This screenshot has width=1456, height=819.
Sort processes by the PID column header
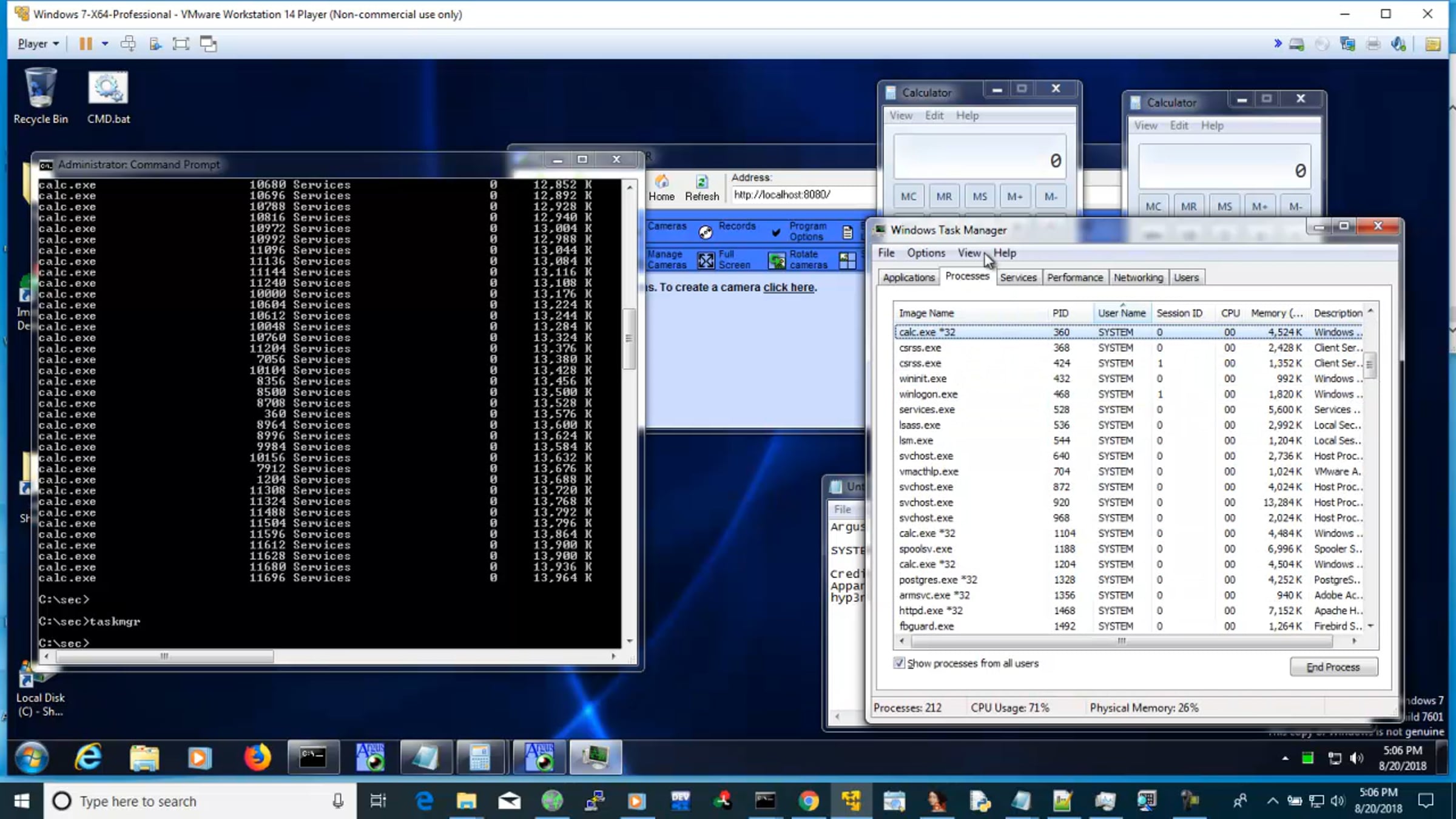(1070, 313)
